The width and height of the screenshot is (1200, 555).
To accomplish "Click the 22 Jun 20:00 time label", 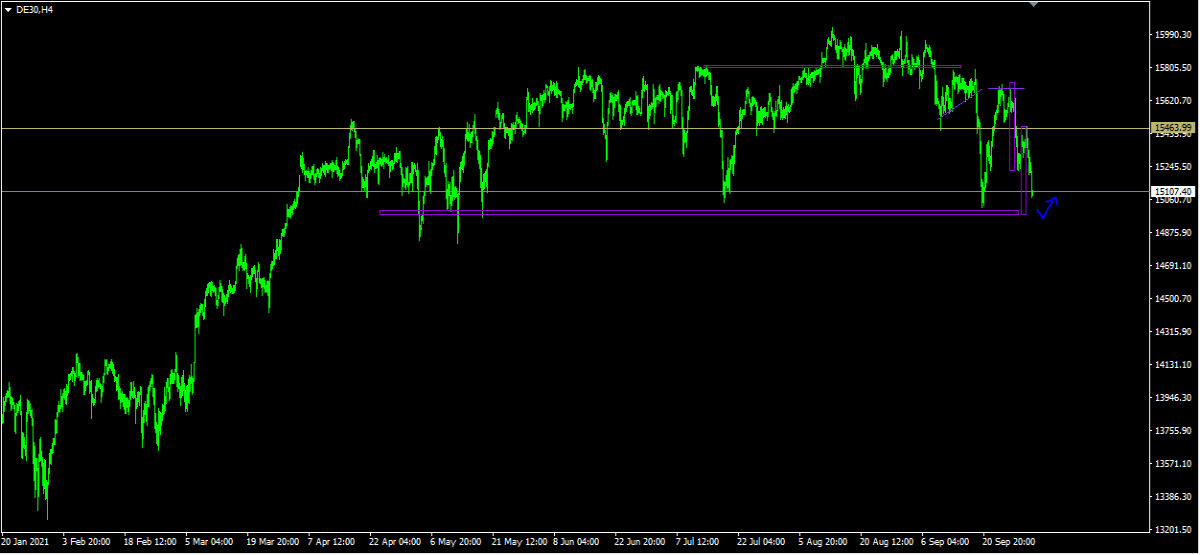I will 640,542.
